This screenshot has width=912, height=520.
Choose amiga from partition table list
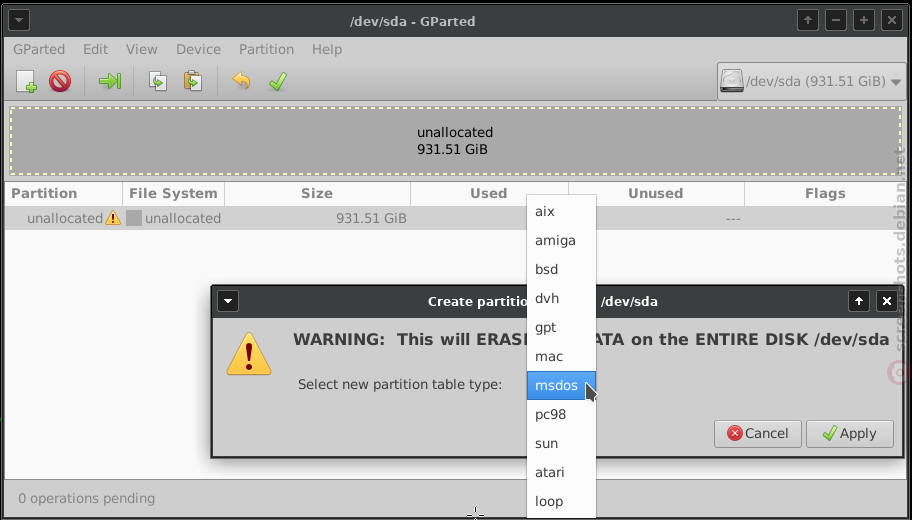pyautogui.click(x=561, y=240)
